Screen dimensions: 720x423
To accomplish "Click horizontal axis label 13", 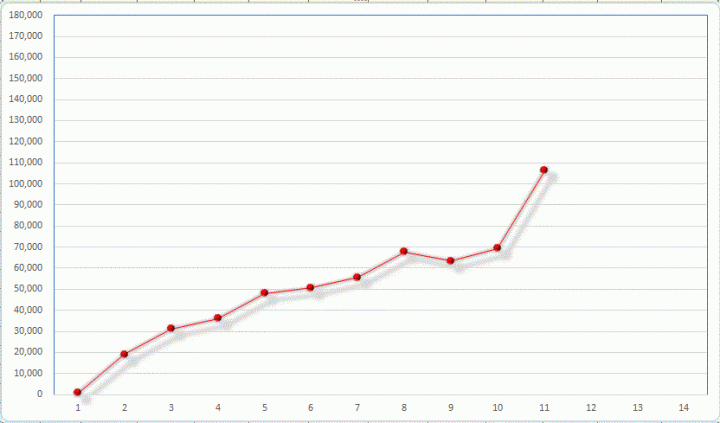I will click(638, 407).
